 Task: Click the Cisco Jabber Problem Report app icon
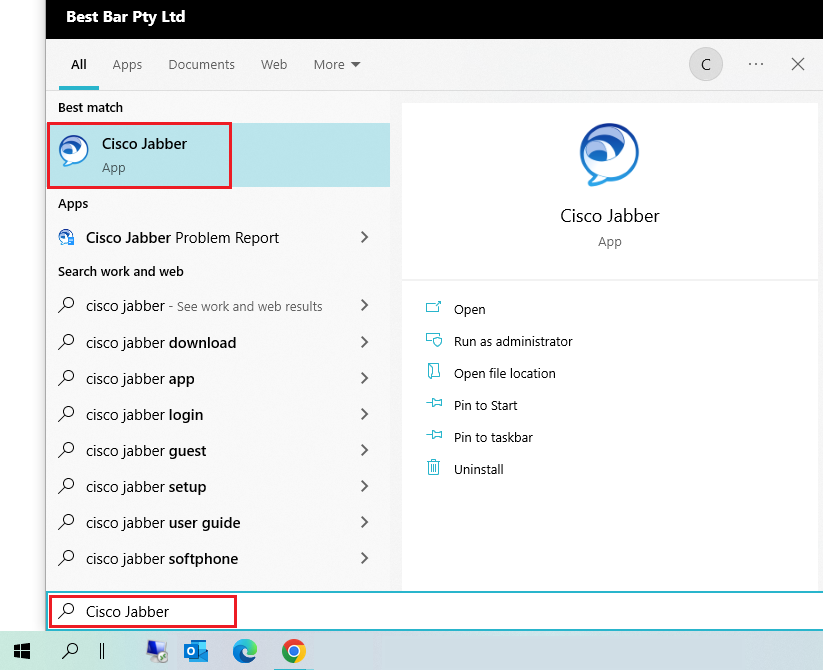(x=66, y=238)
